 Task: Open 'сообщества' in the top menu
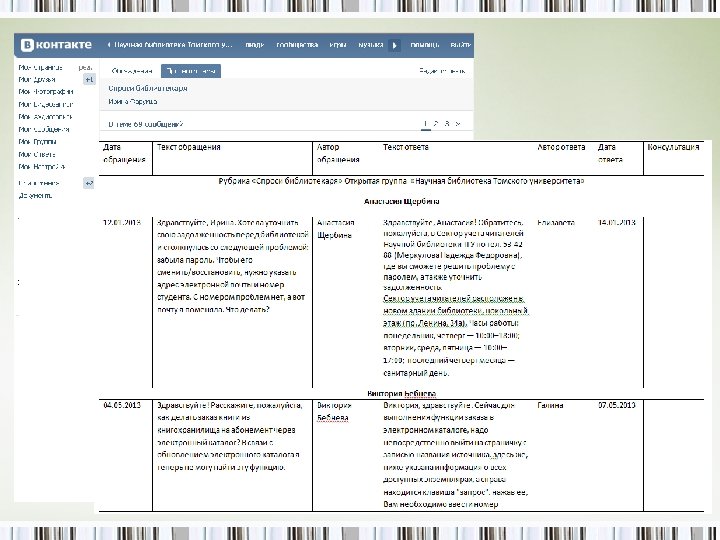297,45
